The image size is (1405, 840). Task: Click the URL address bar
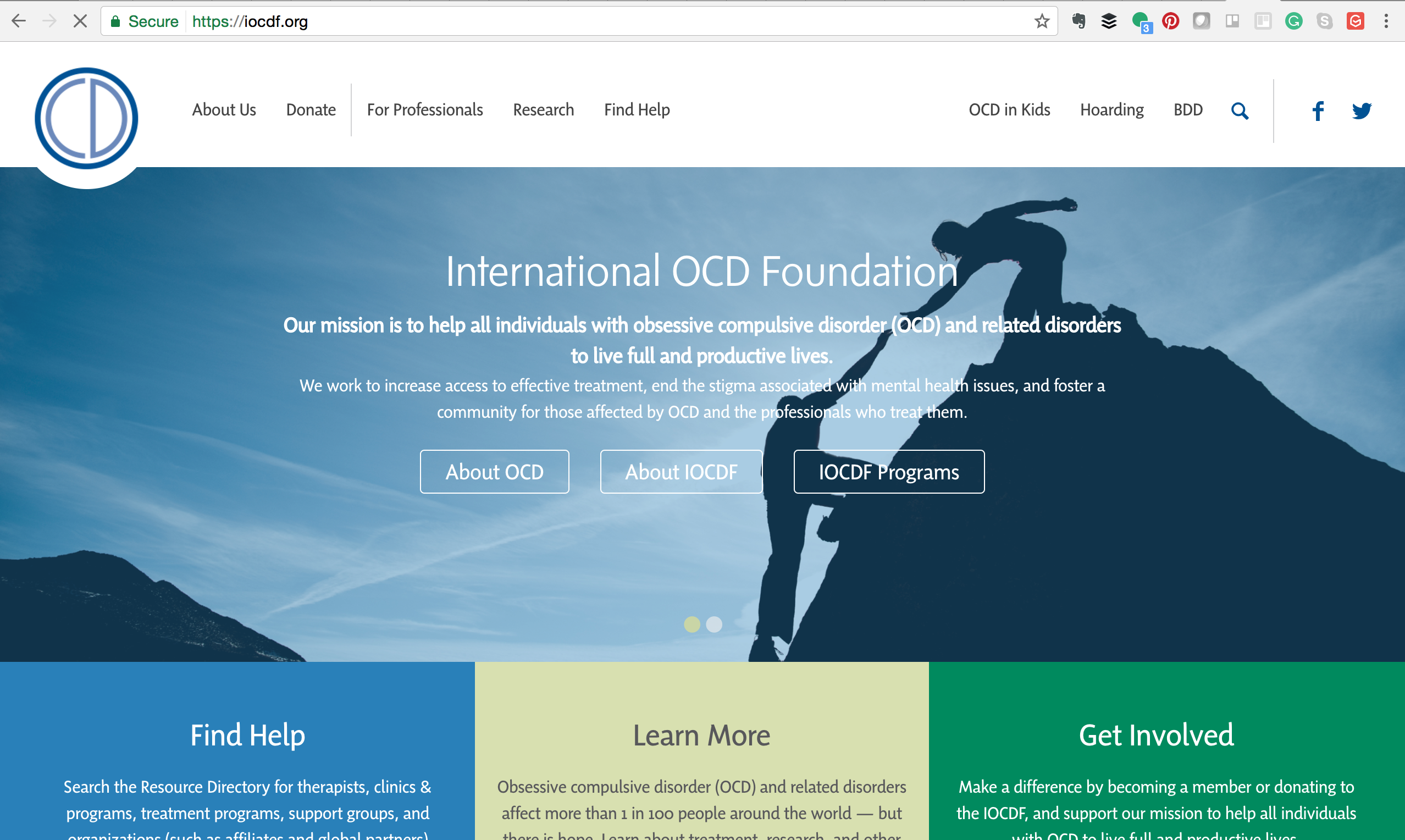(566, 21)
